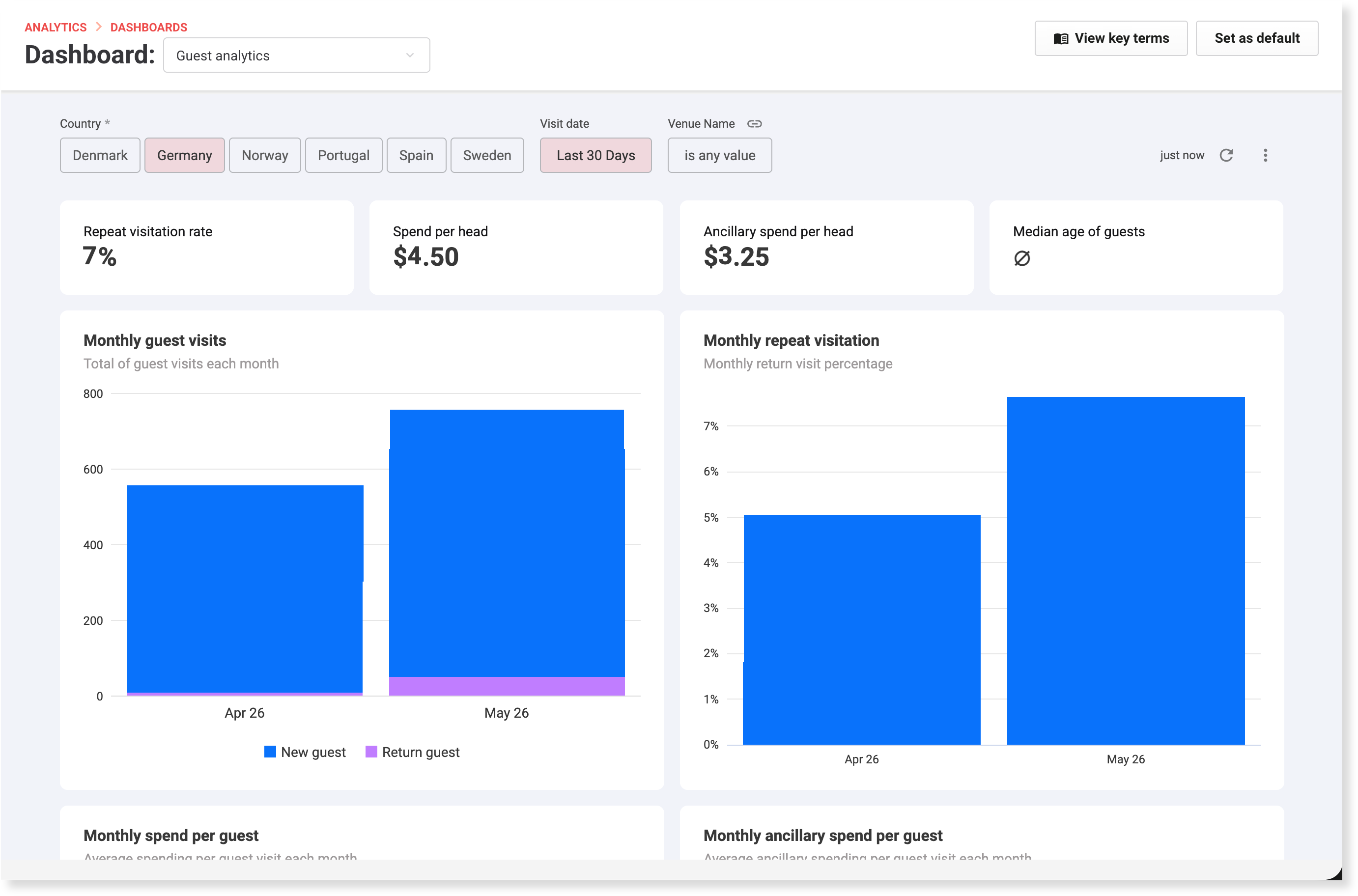1358x896 pixels.
Task: Click the Apr 26 bar in Monthly repeat visitation
Action: coord(862,630)
